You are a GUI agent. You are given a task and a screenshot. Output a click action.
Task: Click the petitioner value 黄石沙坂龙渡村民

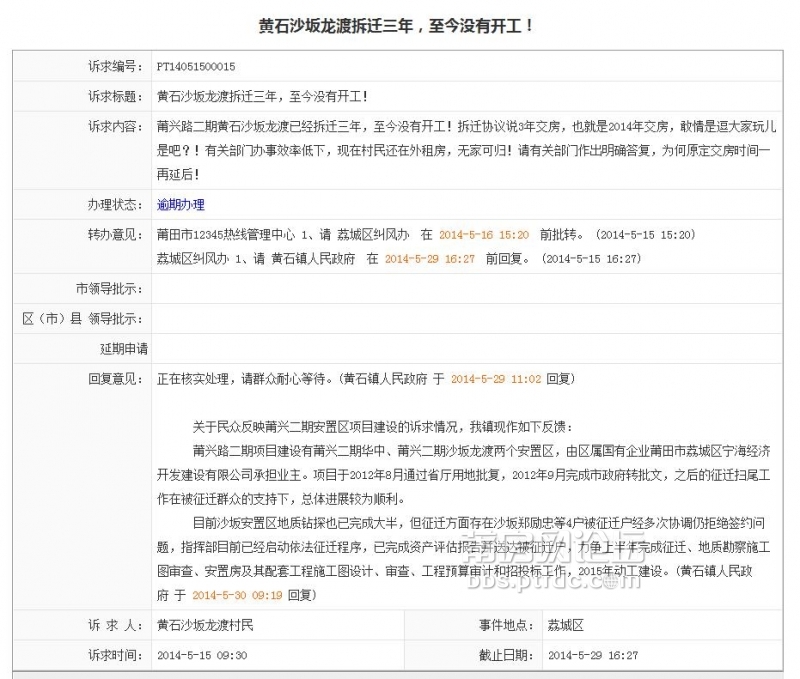pyautogui.click(x=205, y=625)
